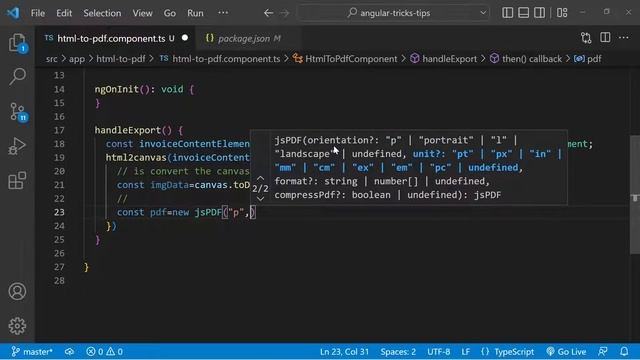Viewport: 640px width, 360px height.
Task: Open the File menu
Action: point(38,13)
